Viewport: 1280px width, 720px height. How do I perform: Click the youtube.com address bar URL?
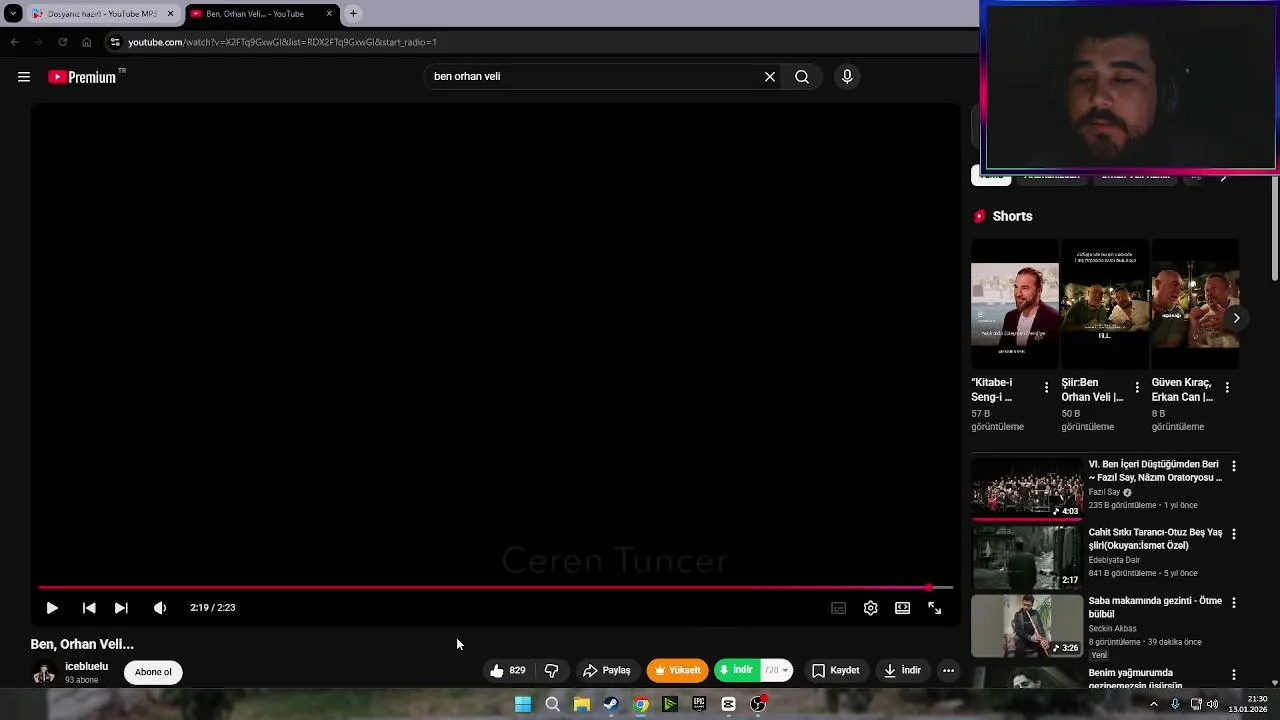click(x=283, y=42)
